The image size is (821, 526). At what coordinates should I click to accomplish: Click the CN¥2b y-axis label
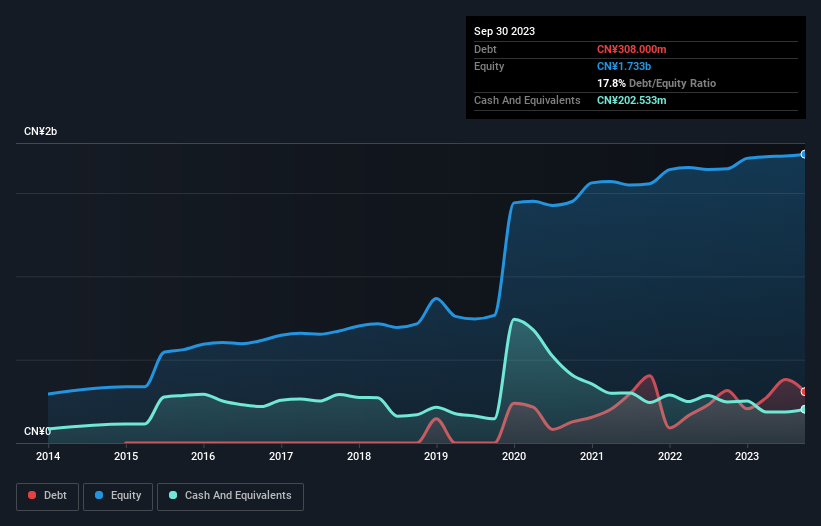pos(40,131)
